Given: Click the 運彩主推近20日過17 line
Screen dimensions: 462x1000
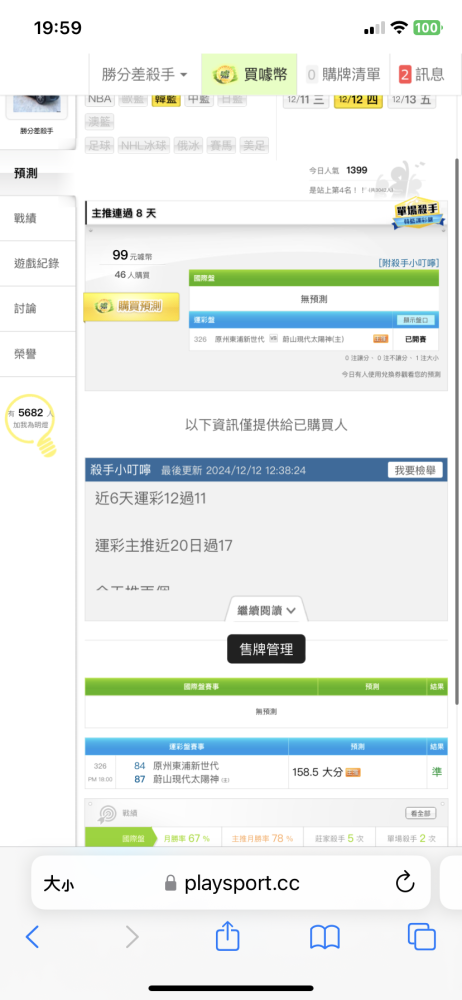Looking at the screenshot, I should (x=164, y=545).
